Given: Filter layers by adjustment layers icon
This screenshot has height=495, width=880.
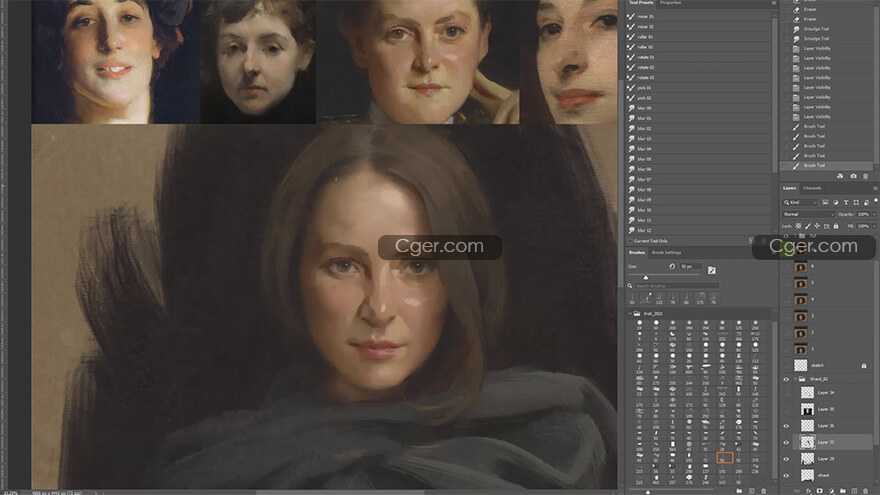Looking at the screenshot, I should pos(836,203).
